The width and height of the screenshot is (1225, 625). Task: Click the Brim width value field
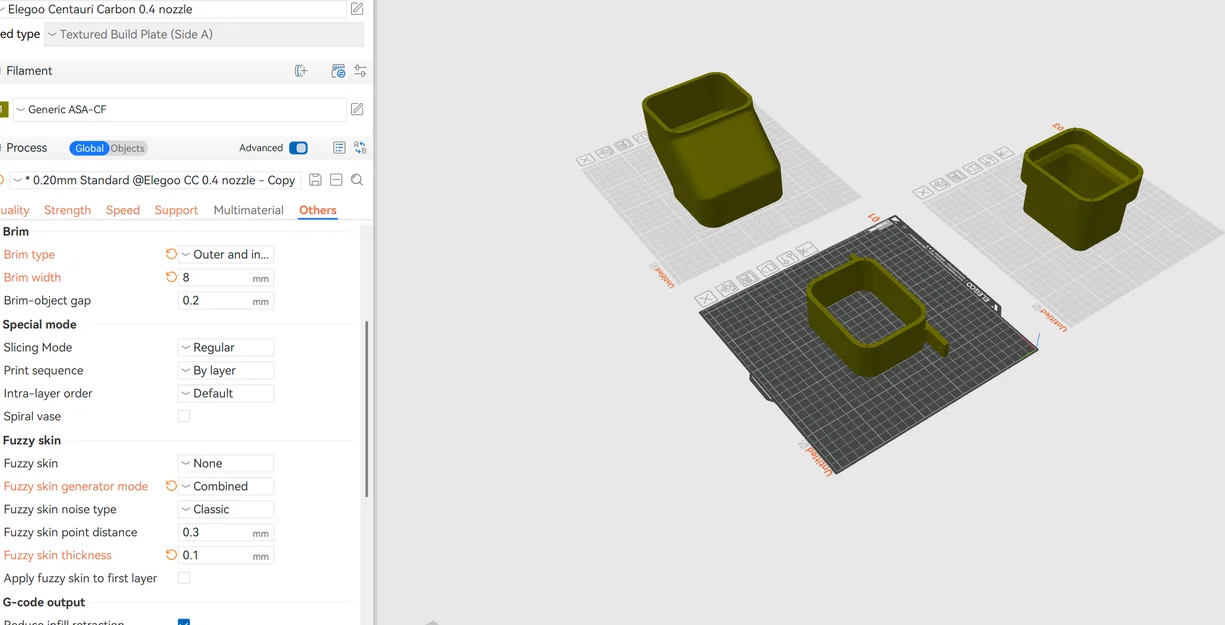226,277
